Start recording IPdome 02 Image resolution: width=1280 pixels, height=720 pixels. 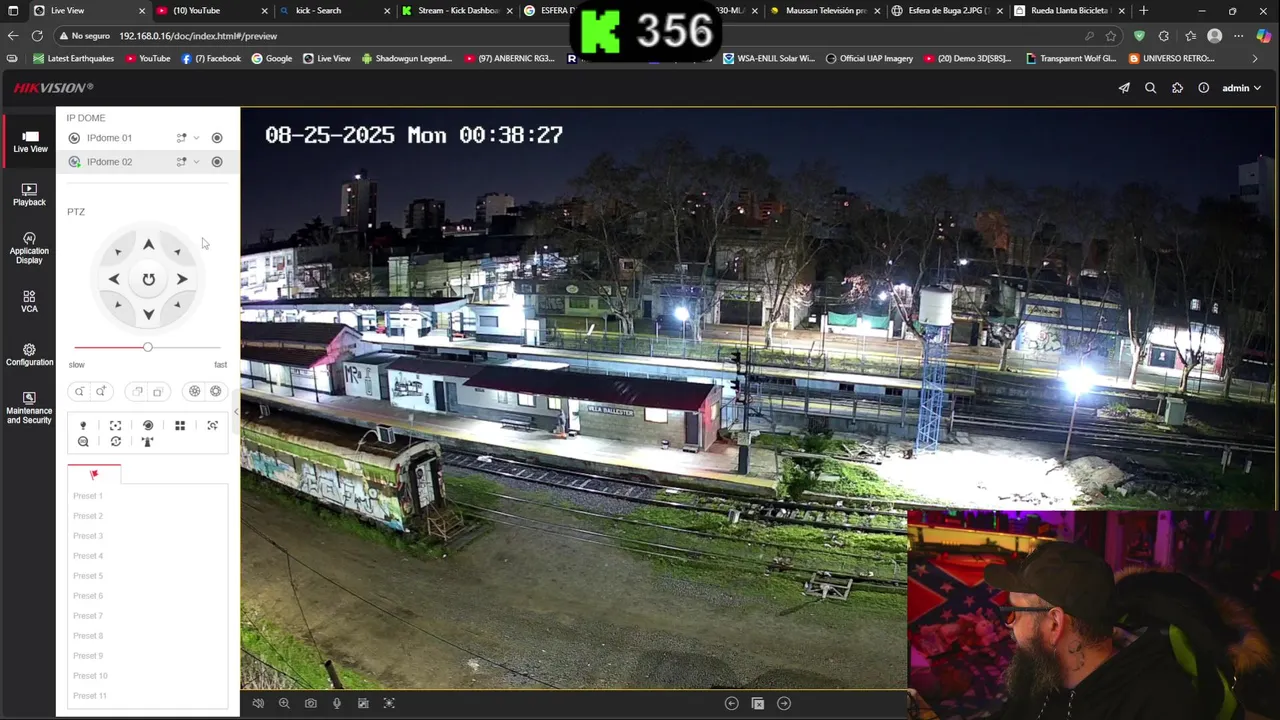pyautogui.click(x=217, y=162)
